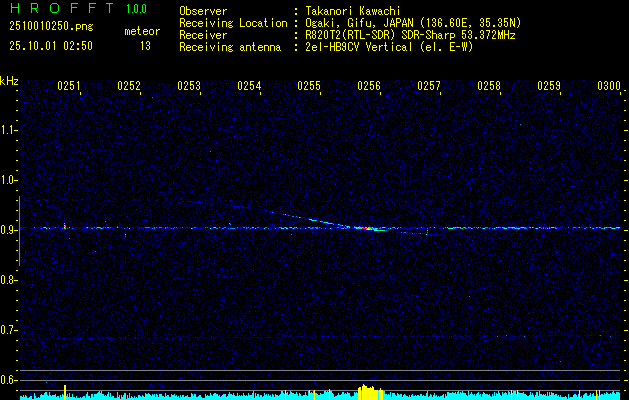Screen dimensions: 629x400
Task: Click the 1.1 frequency axis label
Action: 9,129
